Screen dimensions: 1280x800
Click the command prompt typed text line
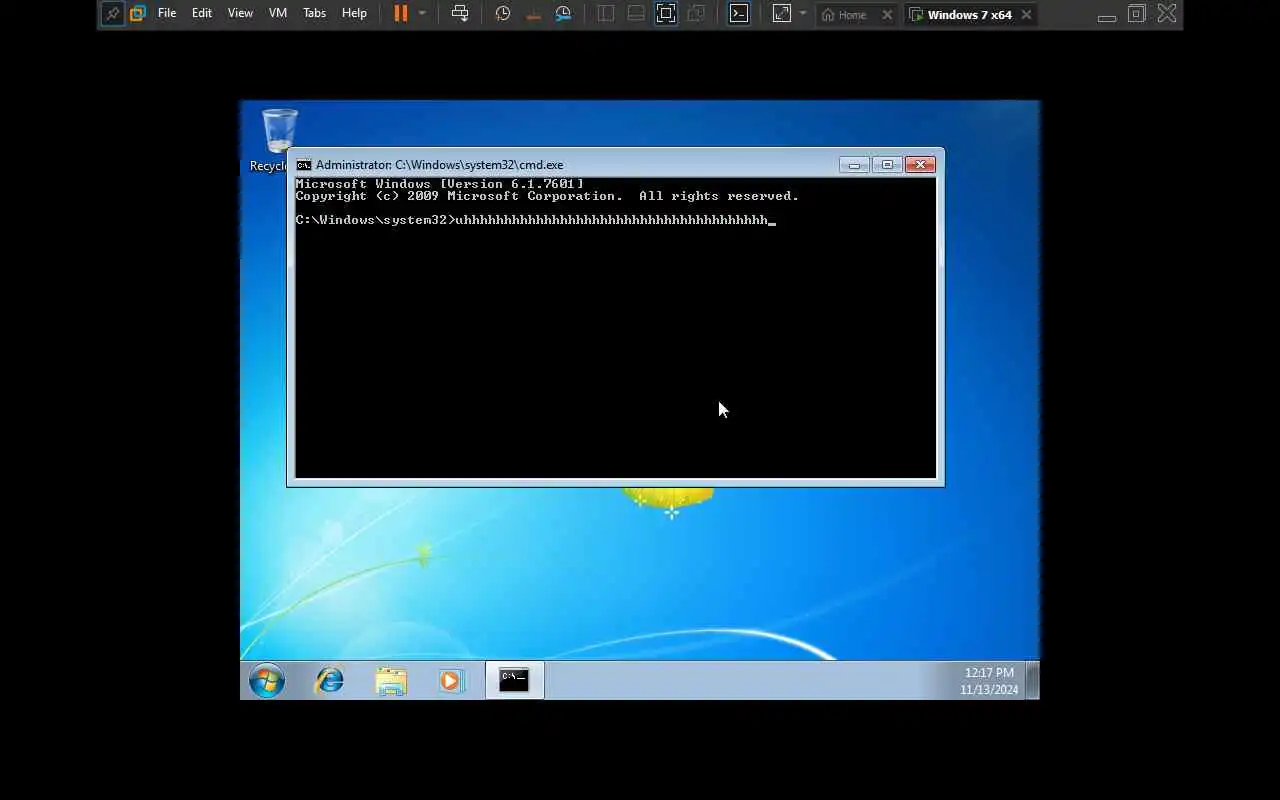coord(535,220)
